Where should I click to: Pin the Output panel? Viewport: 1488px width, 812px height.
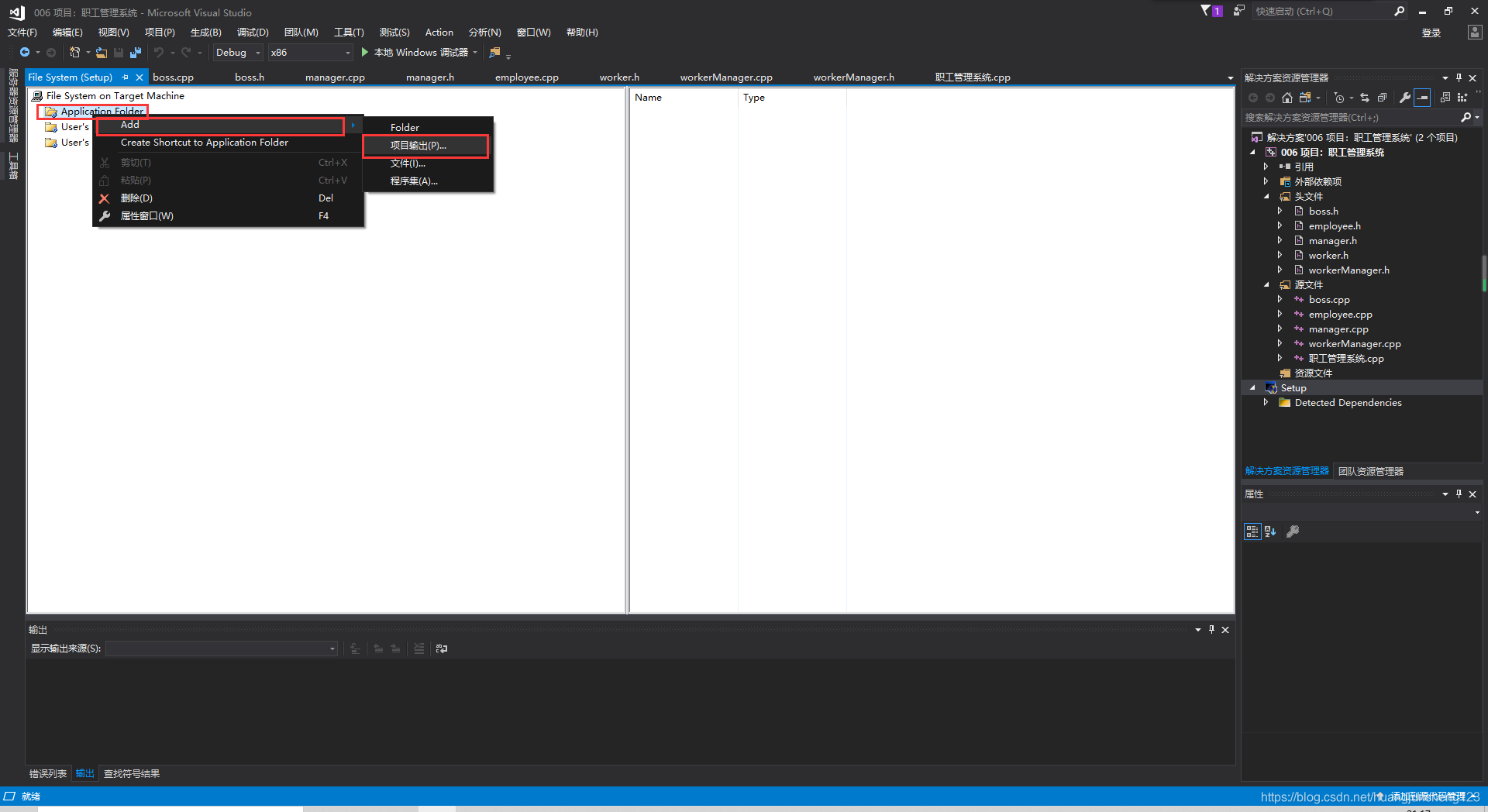[x=1211, y=630]
